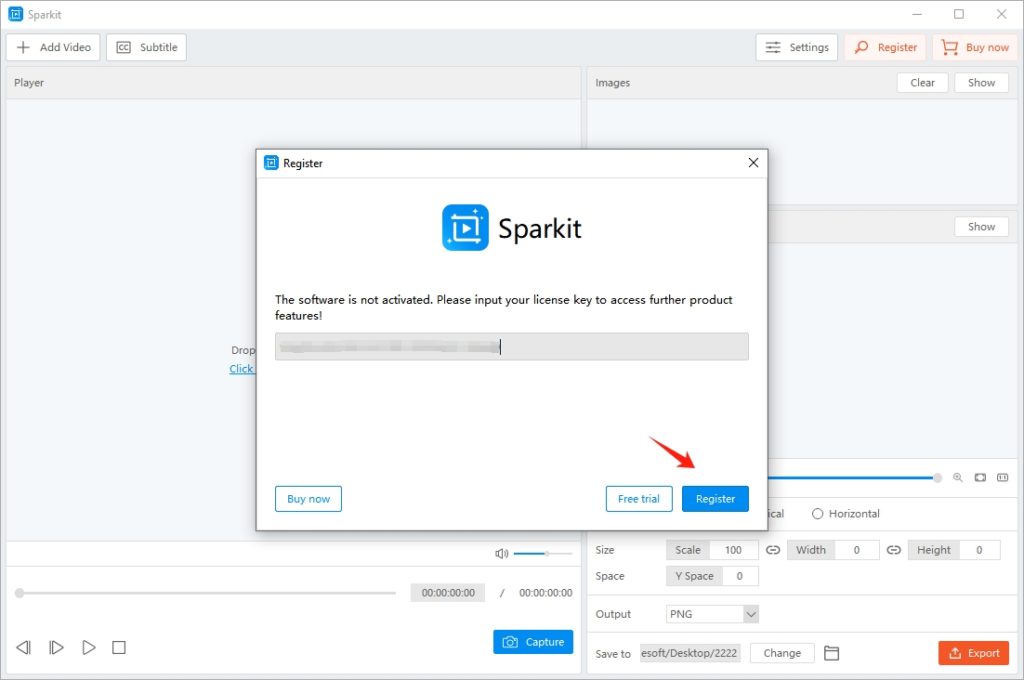Click the lower Show button

tap(981, 227)
